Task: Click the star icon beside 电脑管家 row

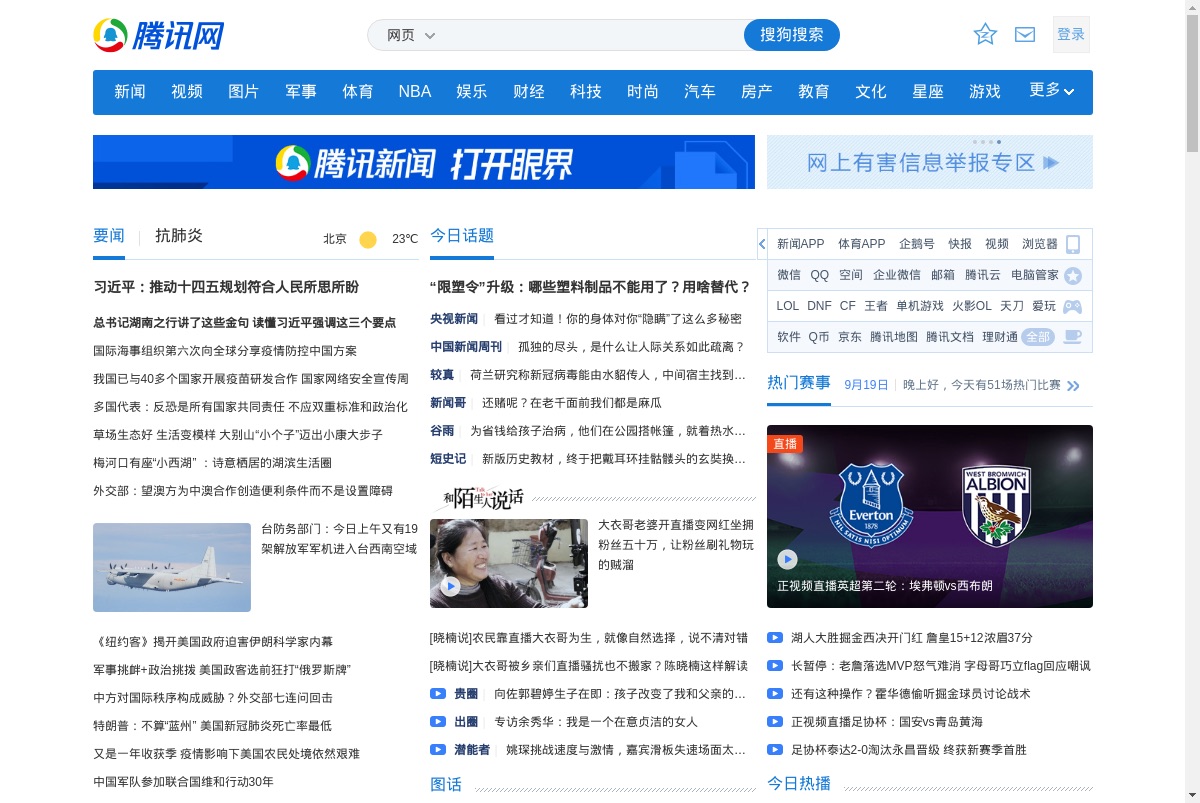Action: [1073, 275]
